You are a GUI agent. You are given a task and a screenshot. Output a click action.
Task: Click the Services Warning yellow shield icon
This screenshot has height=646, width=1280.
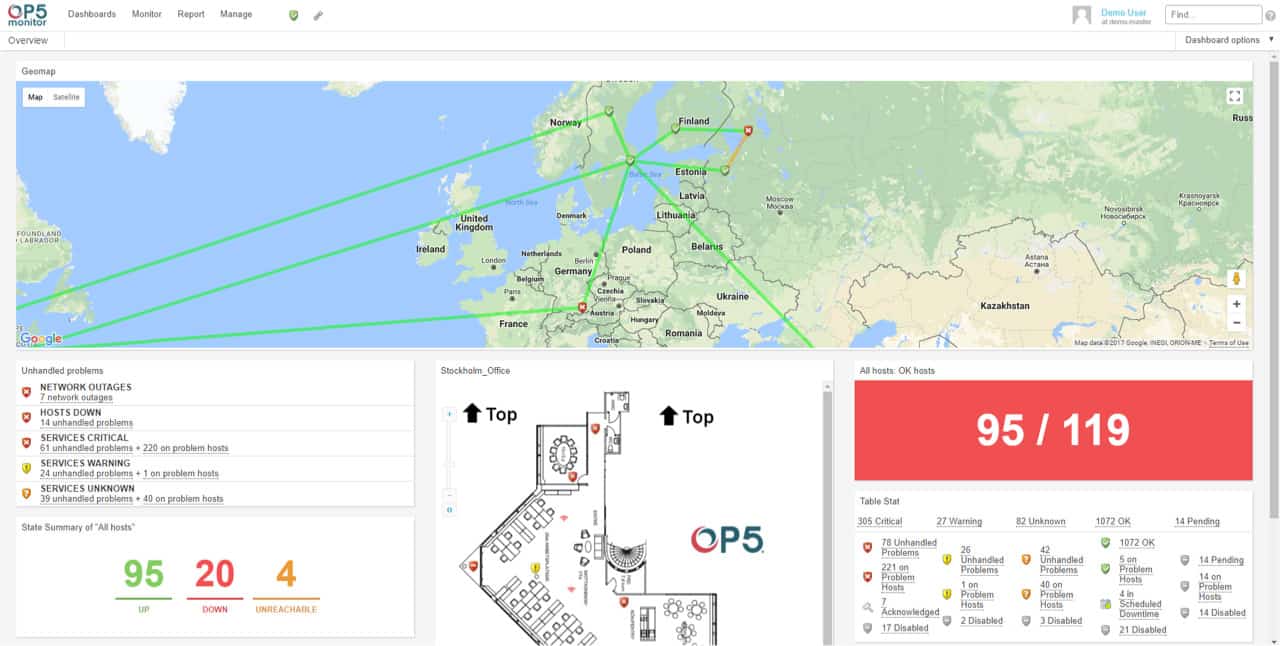[x=25, y=464]
